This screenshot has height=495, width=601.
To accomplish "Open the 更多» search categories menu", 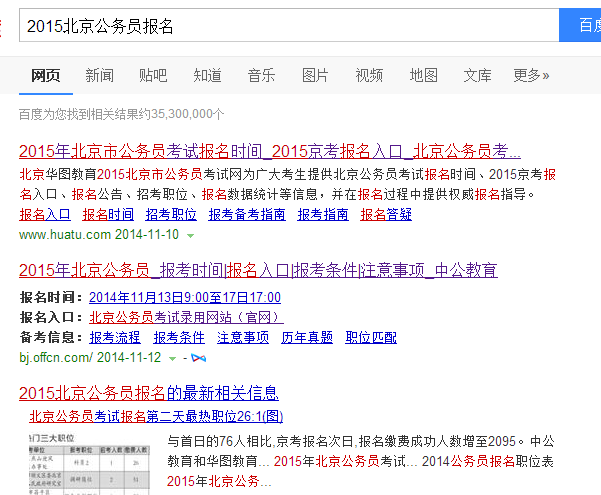I will pos(531,75).
